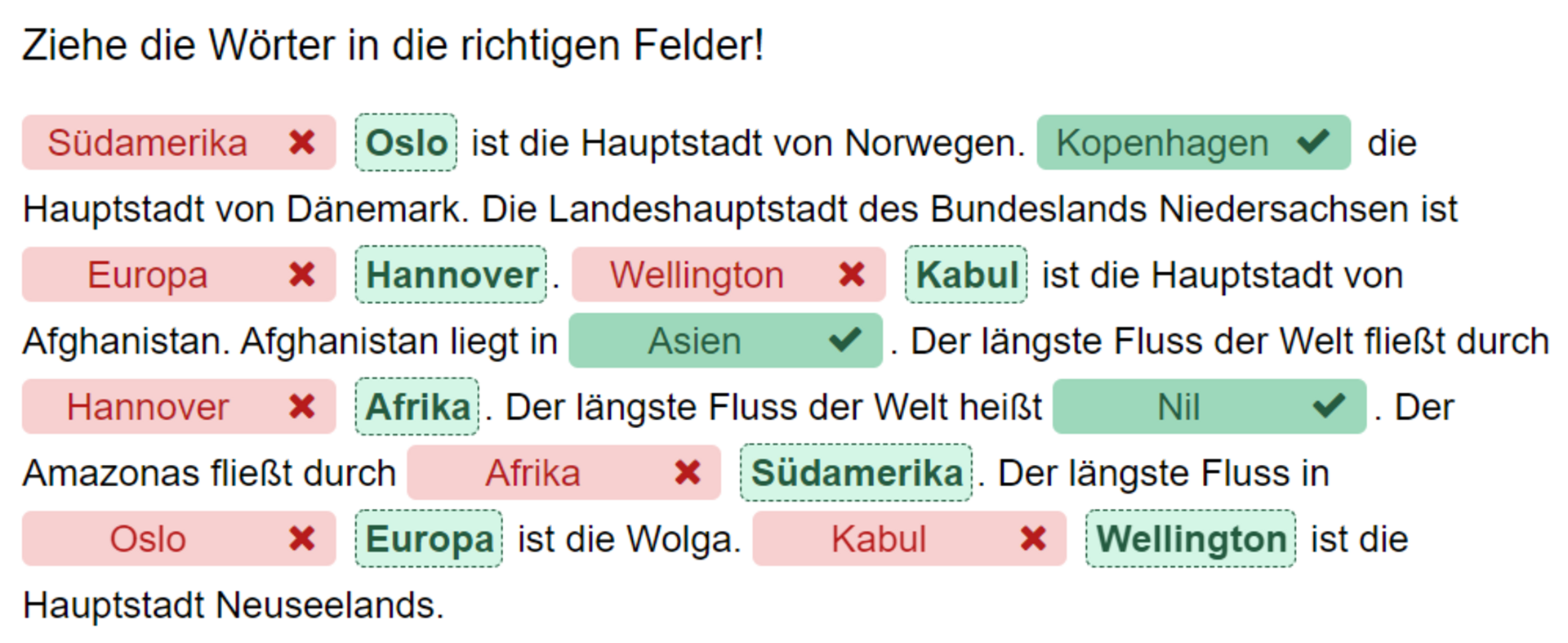This screenshot has height=643, width=1568.
Task: Click the red X icon beside Wellington
Action: coord(851,275)
